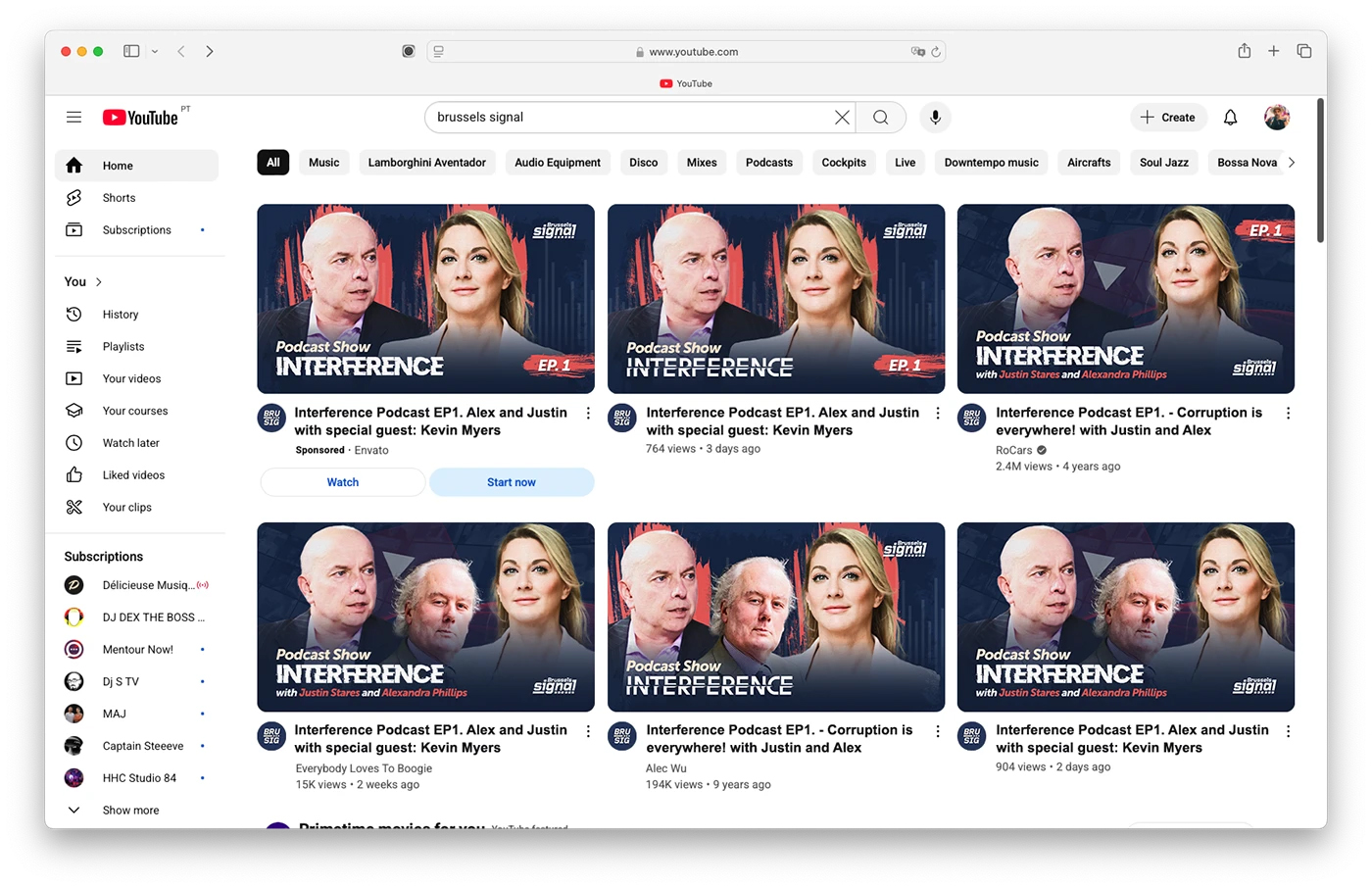Open more options for the Alec Wu video

[x=938, y=731]
